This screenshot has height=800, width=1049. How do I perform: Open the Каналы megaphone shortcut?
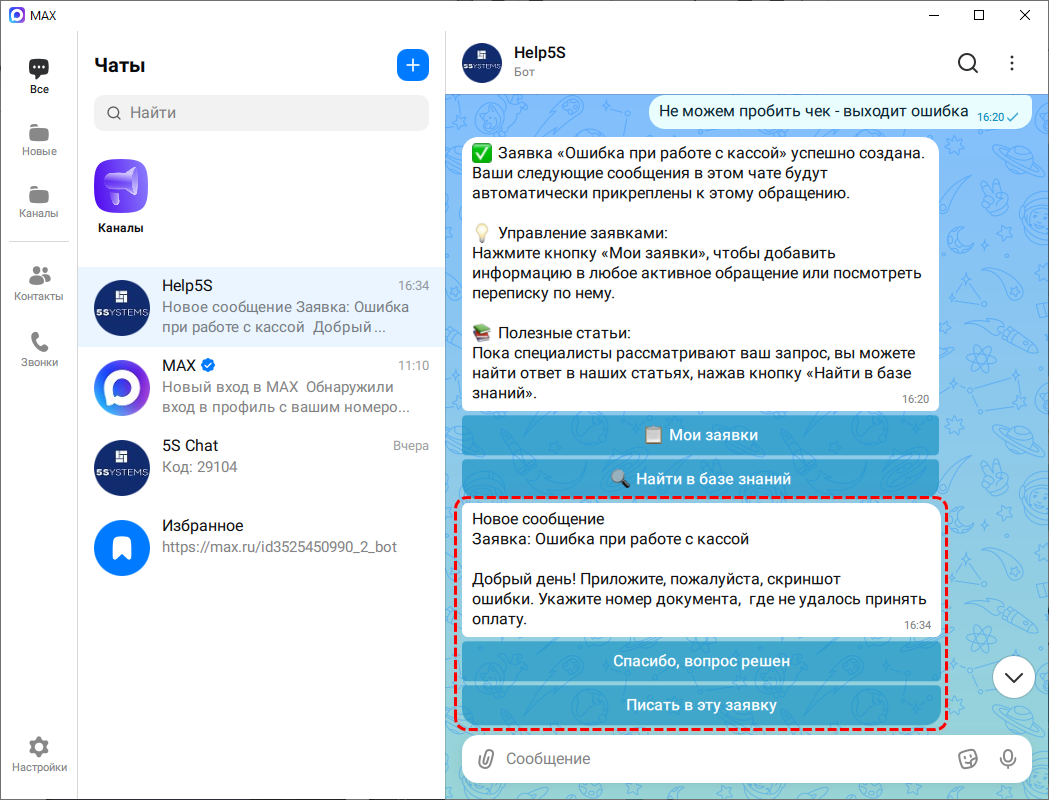tap(121, 186)
